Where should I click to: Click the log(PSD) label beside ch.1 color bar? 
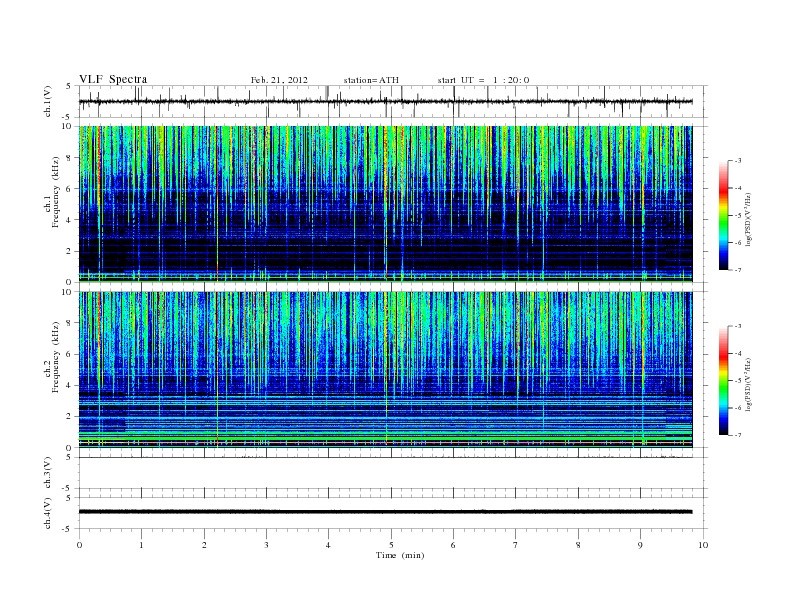(748, 219)
